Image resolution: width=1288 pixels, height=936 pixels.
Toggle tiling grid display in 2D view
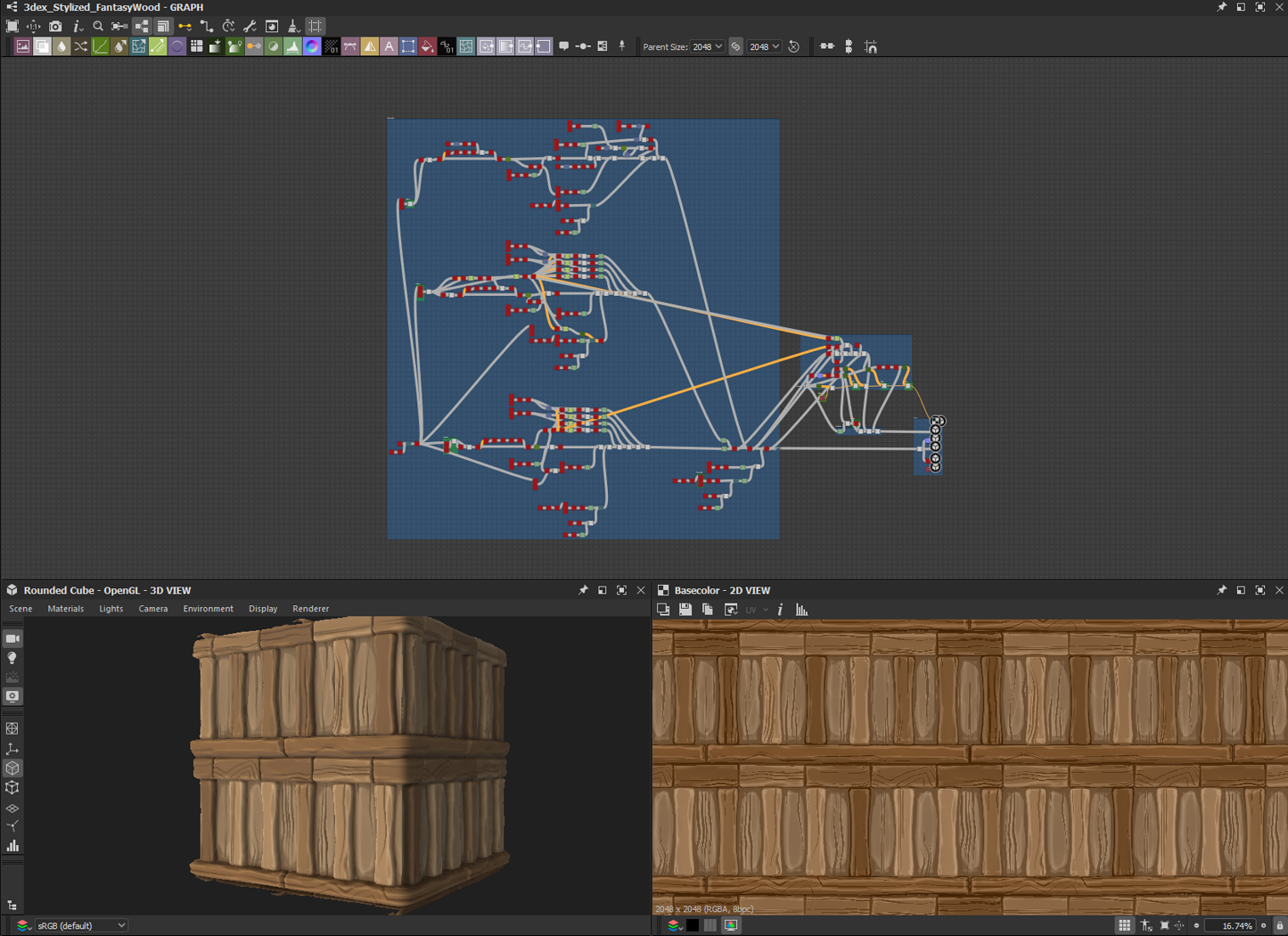point(1125,925)
